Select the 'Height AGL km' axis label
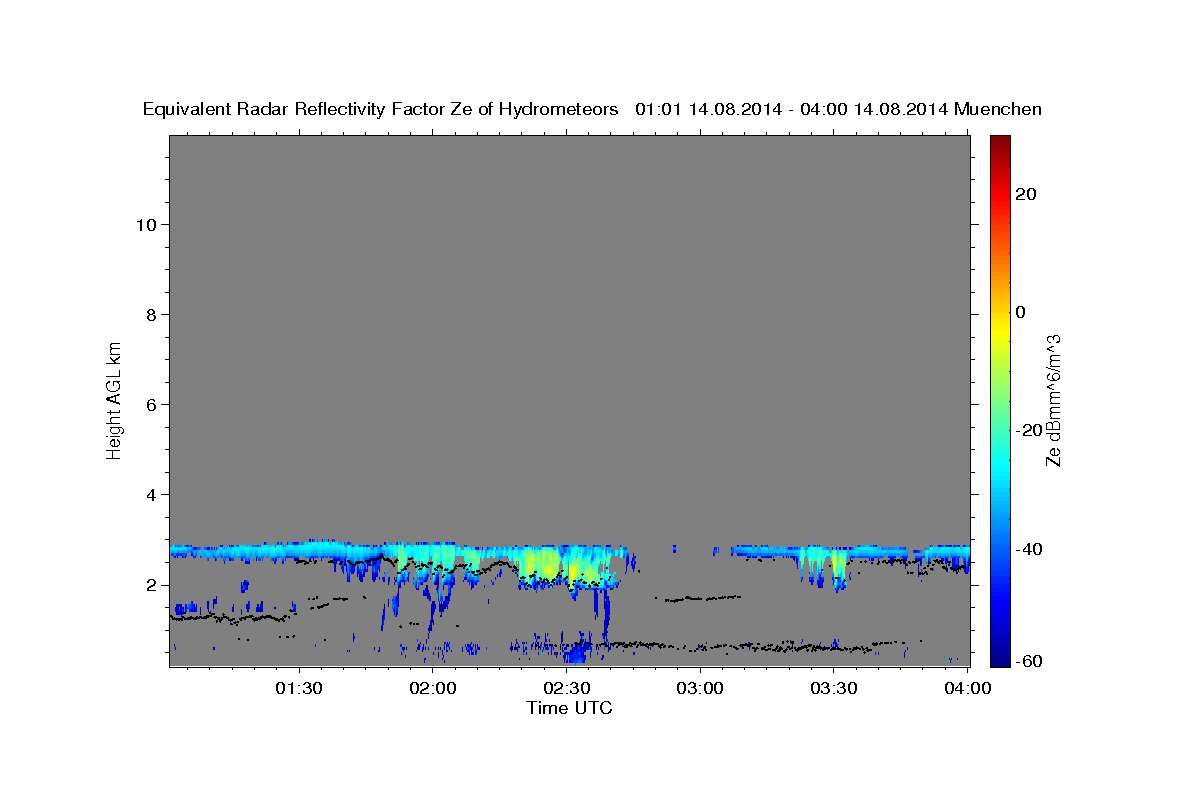 [115, 399]
